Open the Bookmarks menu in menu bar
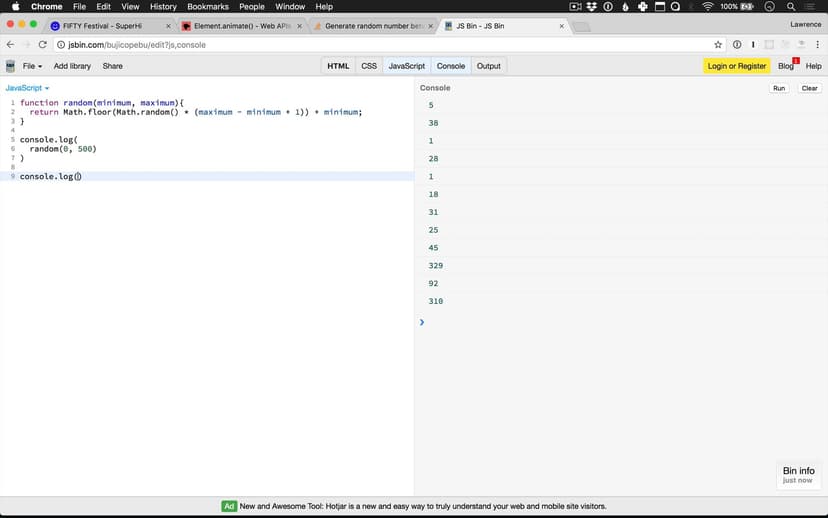The image size is (828, 518). tap(208, 6)
